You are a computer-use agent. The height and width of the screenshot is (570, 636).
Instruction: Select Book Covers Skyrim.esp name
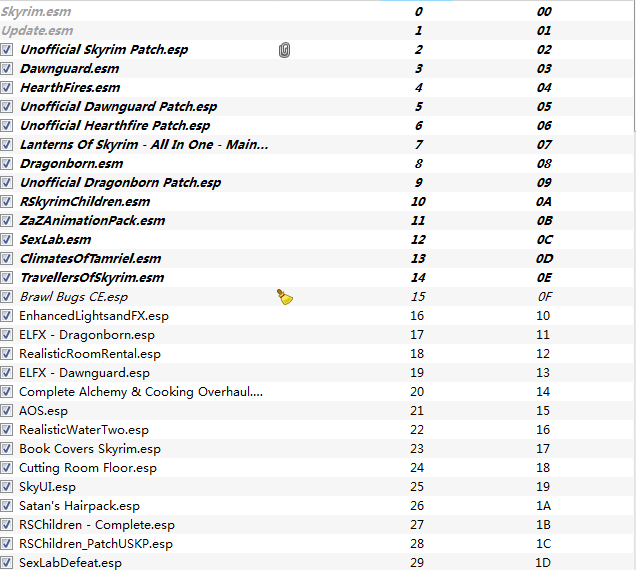(90, 449)
